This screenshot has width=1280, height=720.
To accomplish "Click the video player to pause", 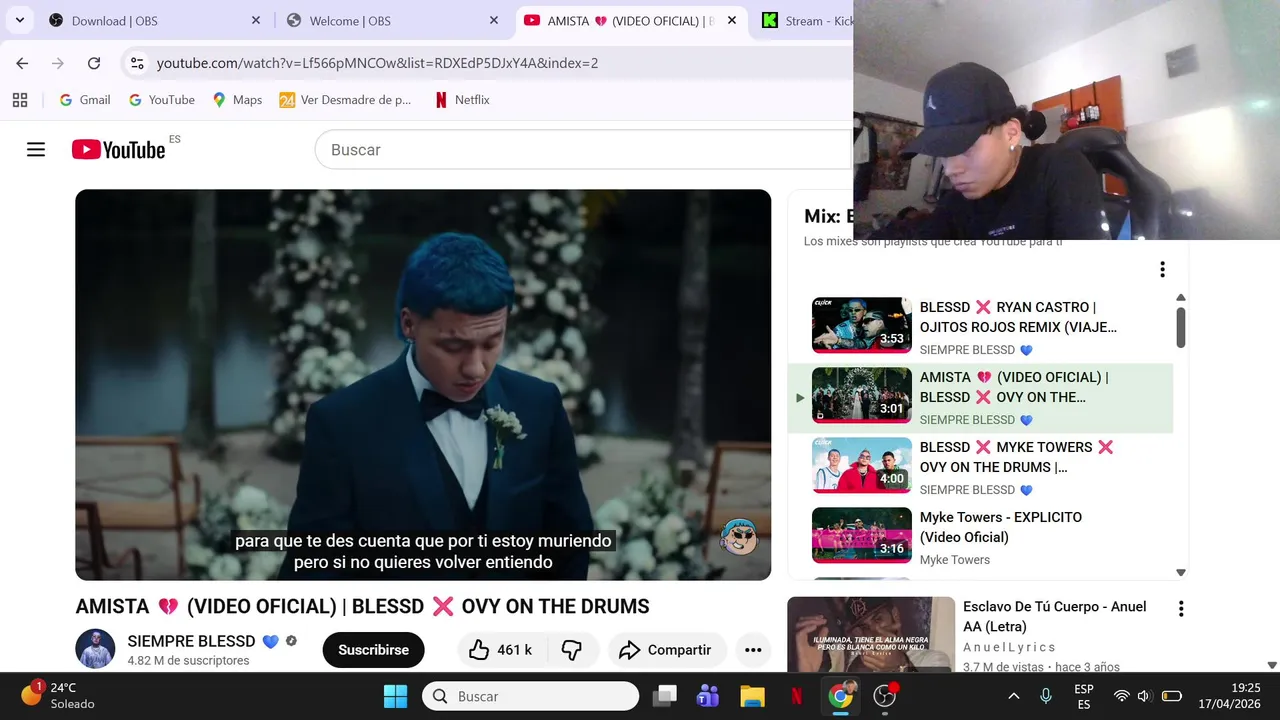I will (x=423, y=385).
